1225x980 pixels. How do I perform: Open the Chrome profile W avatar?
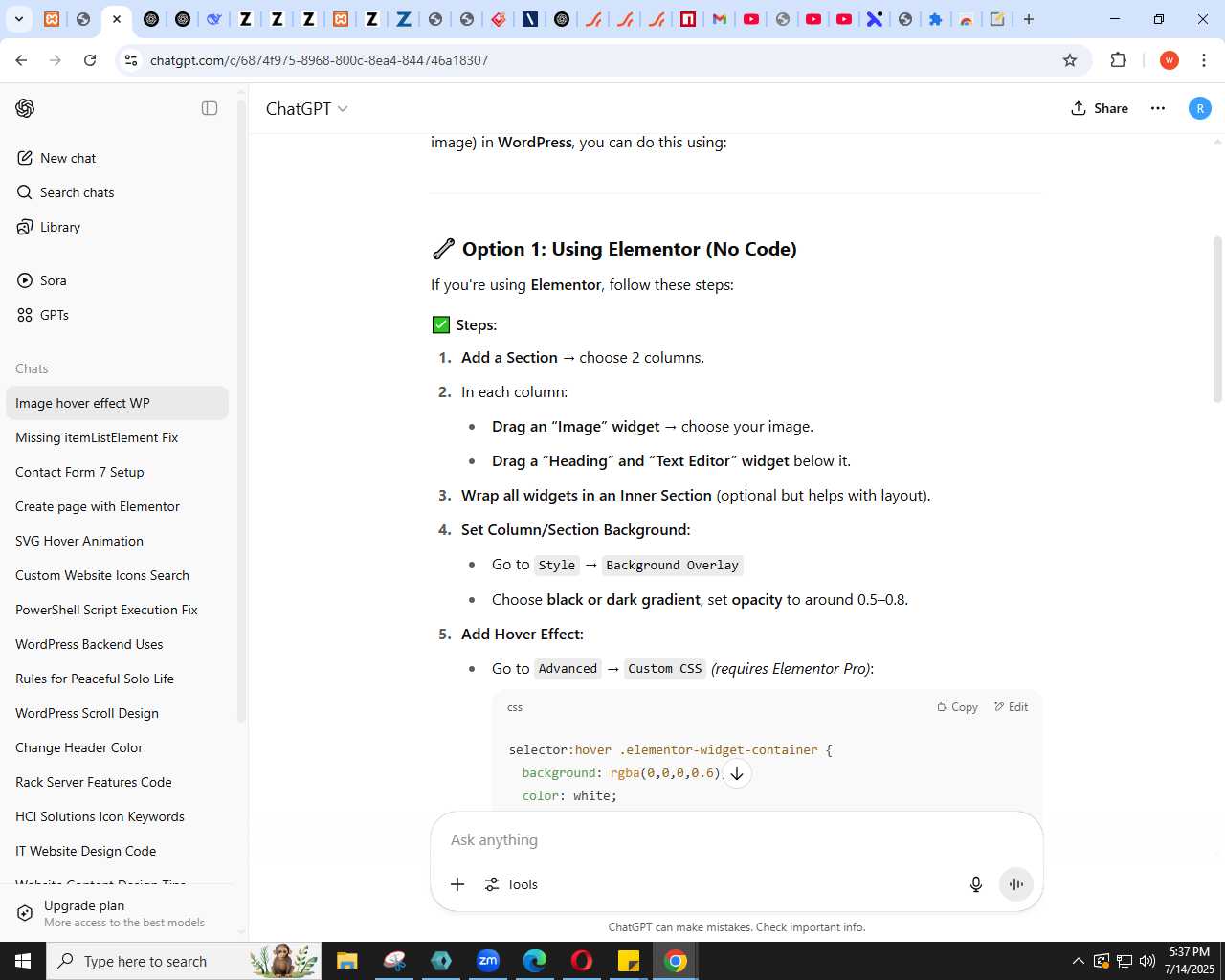(1169, 60)
